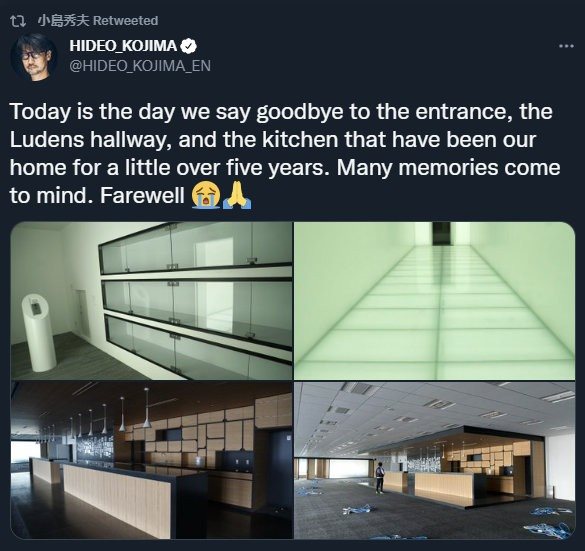
Task: Click the retweet arrows icon
Action: 18,21
